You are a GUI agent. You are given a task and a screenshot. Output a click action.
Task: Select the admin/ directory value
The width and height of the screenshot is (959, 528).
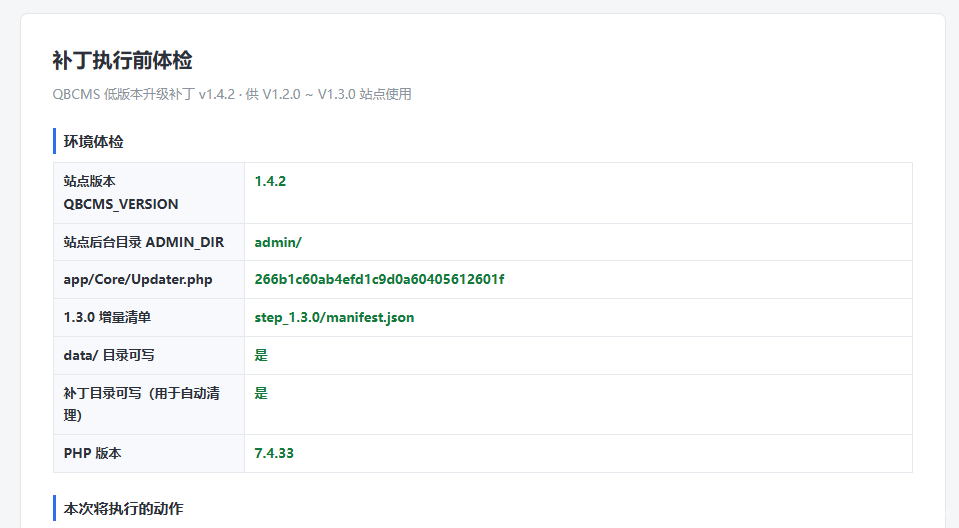pos(278,242)
